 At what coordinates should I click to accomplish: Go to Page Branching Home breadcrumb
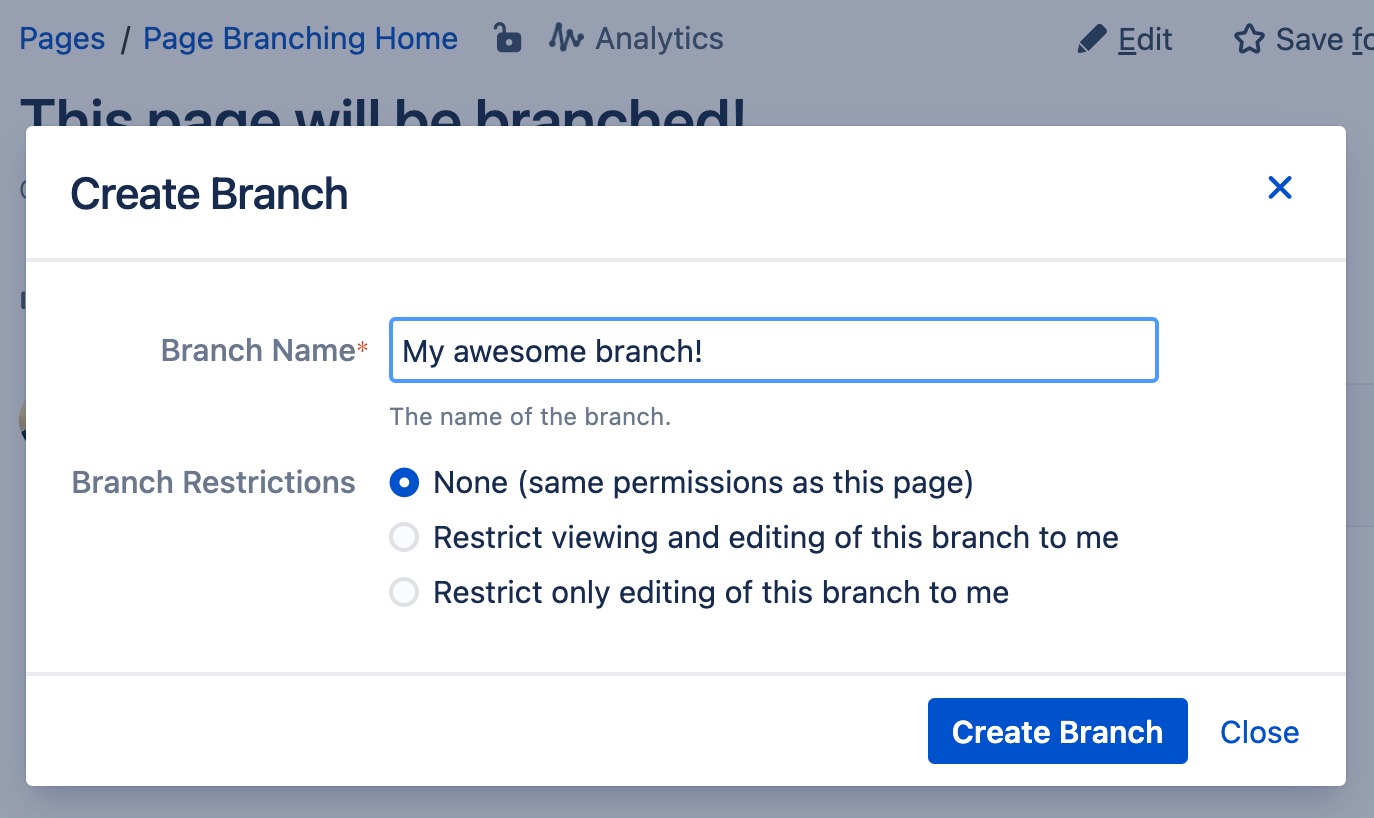click(300, 39)
